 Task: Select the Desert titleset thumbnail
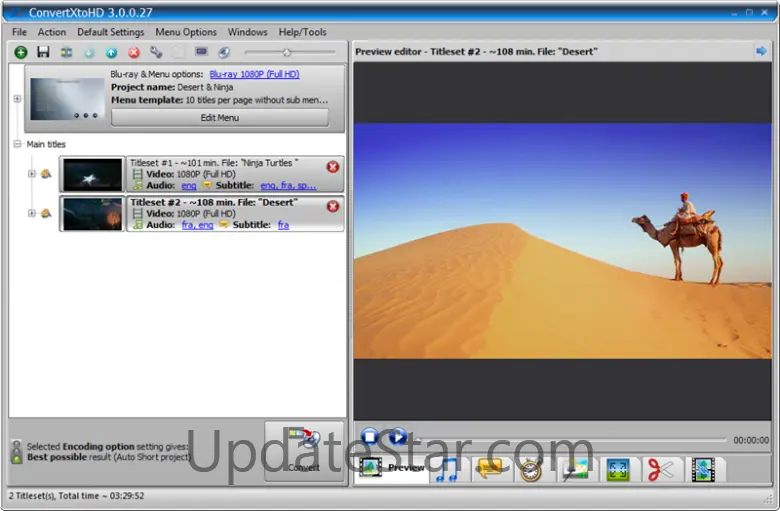pos(93,213)
